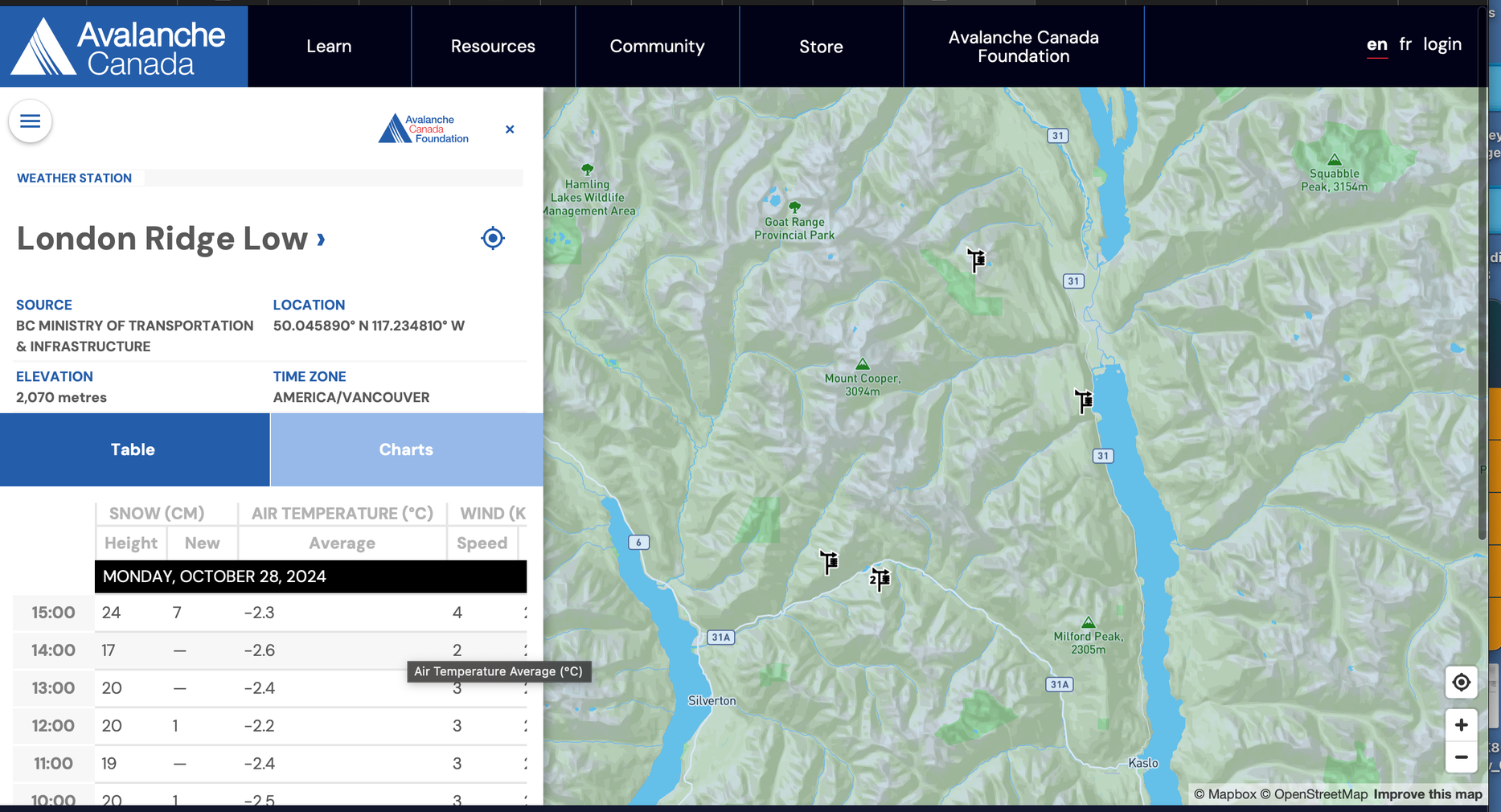Select English language (en)
This screenshot has width=1501, height=812.
1376,45
